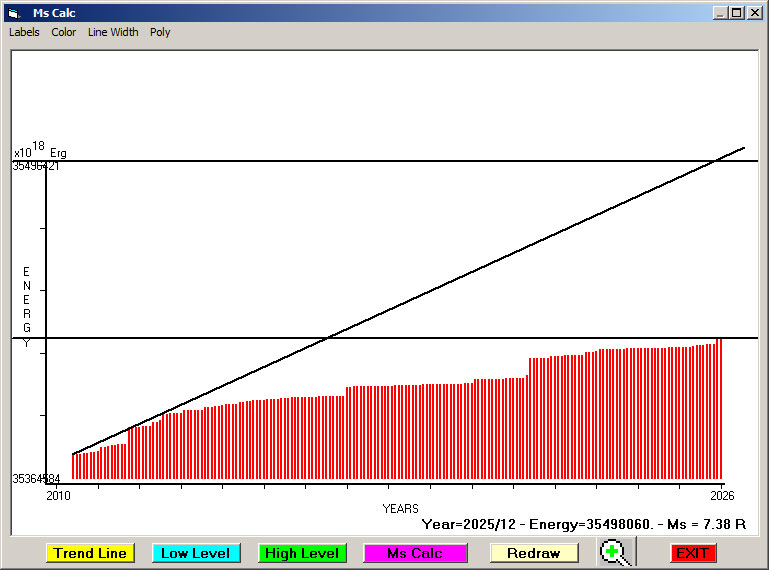Open the Color menu
This screenshot has height=570, width=769.
click(x=64, y=32)
